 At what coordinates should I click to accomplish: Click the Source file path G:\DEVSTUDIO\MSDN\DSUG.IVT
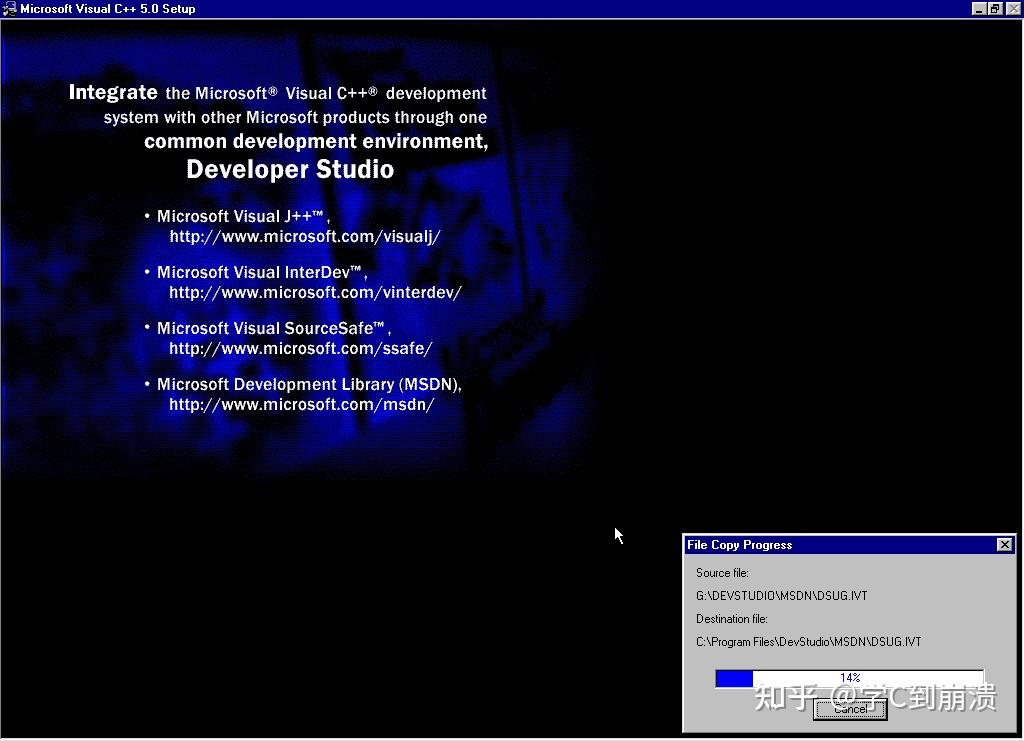click(x=781, y=595)
